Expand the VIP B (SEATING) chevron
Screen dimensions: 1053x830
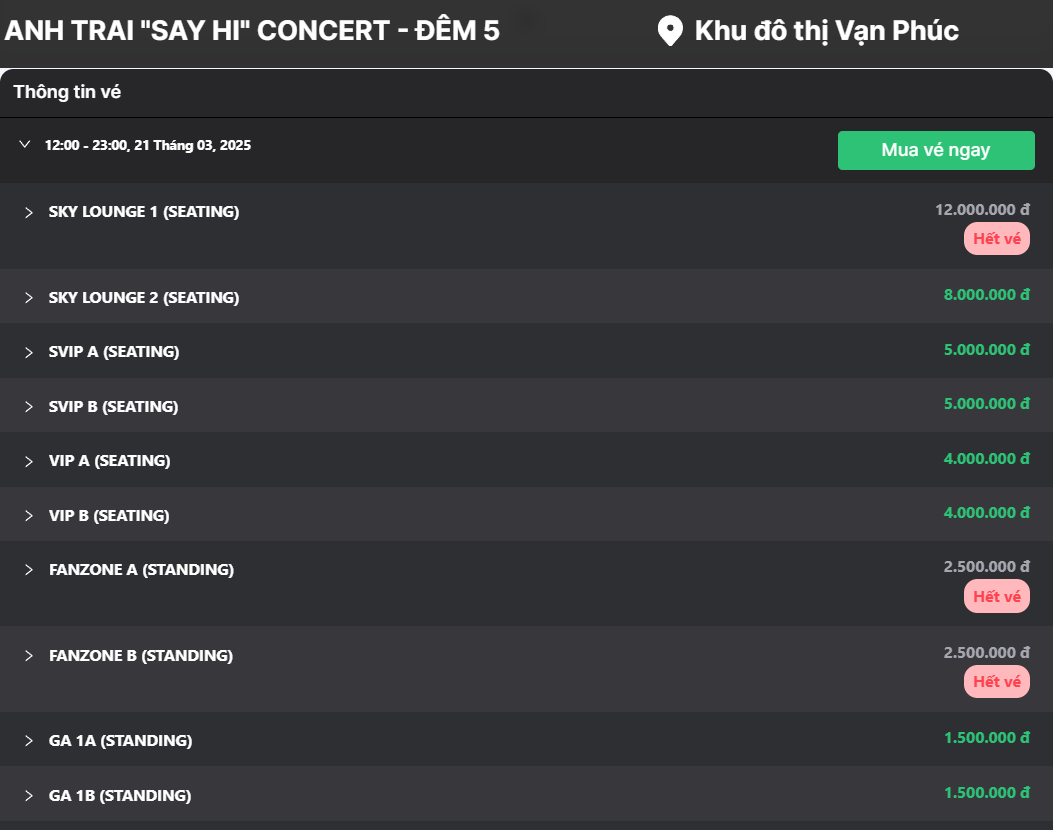click(x=29, y=516)
